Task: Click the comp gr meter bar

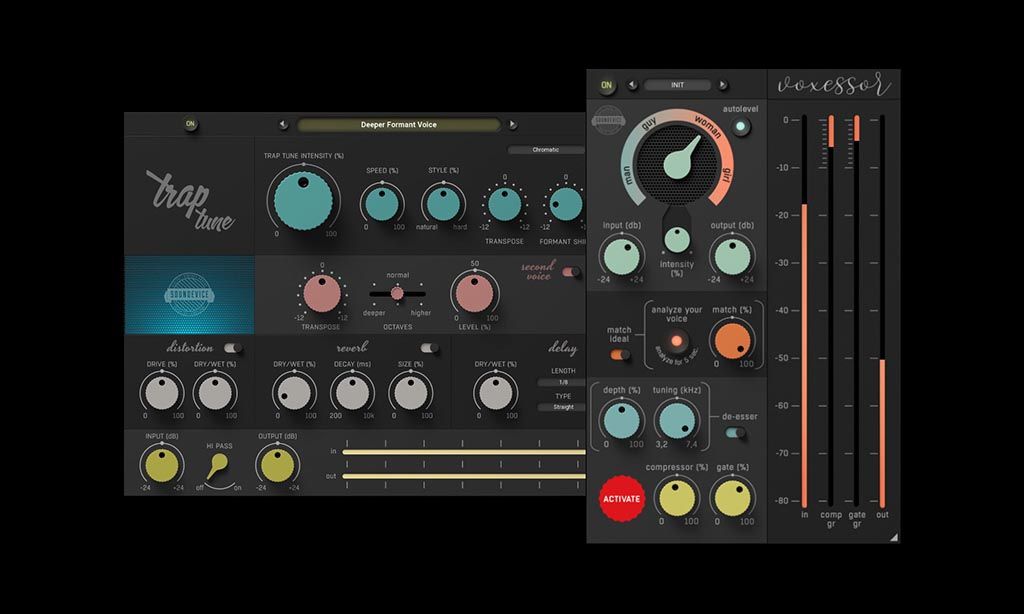Action: click(x=831, y=311)
